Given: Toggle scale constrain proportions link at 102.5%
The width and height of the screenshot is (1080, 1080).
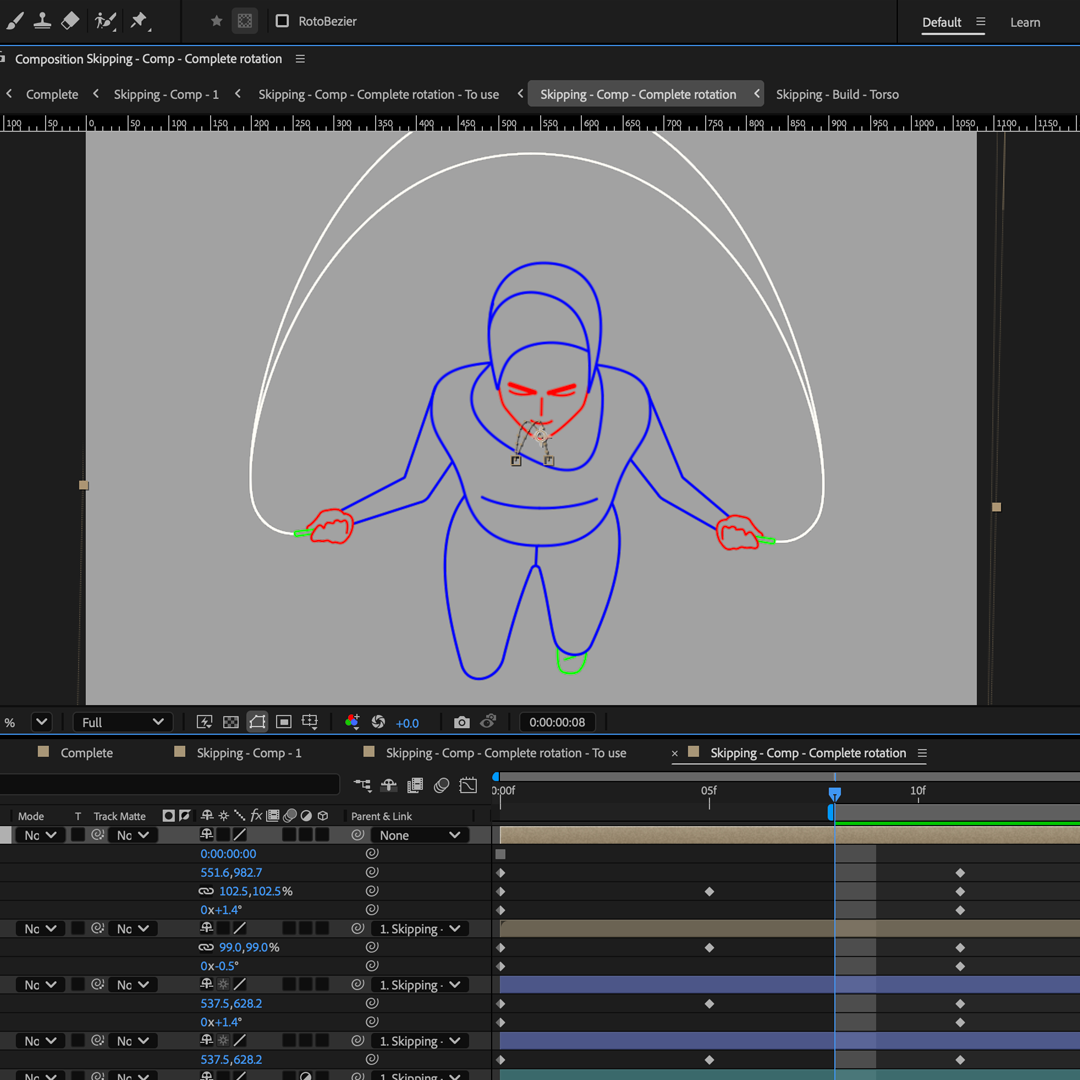Looking at the screenshot, I should (x=206, y=891).
